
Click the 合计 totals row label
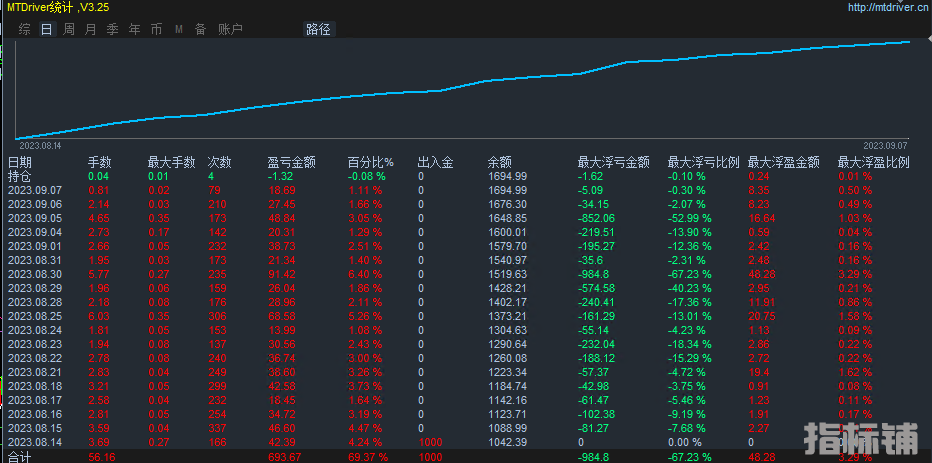point(20,457)
